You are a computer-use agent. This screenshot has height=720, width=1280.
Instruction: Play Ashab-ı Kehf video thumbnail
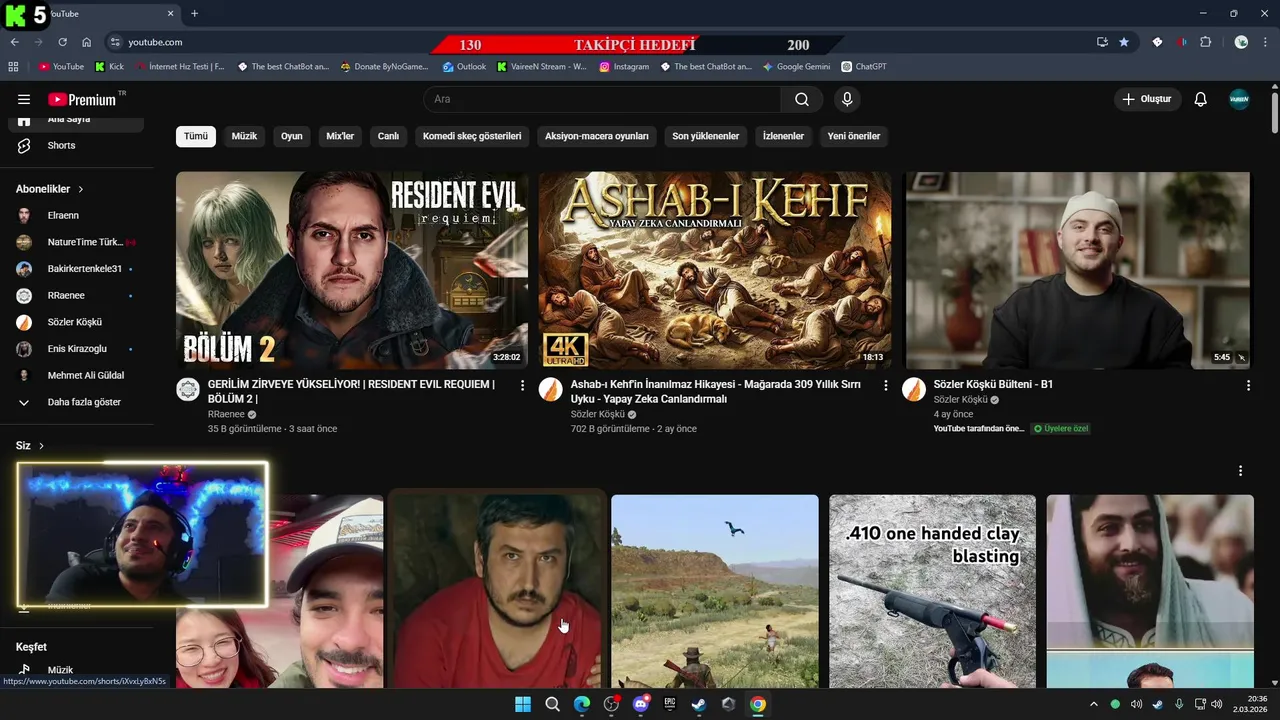pos(715,270)
